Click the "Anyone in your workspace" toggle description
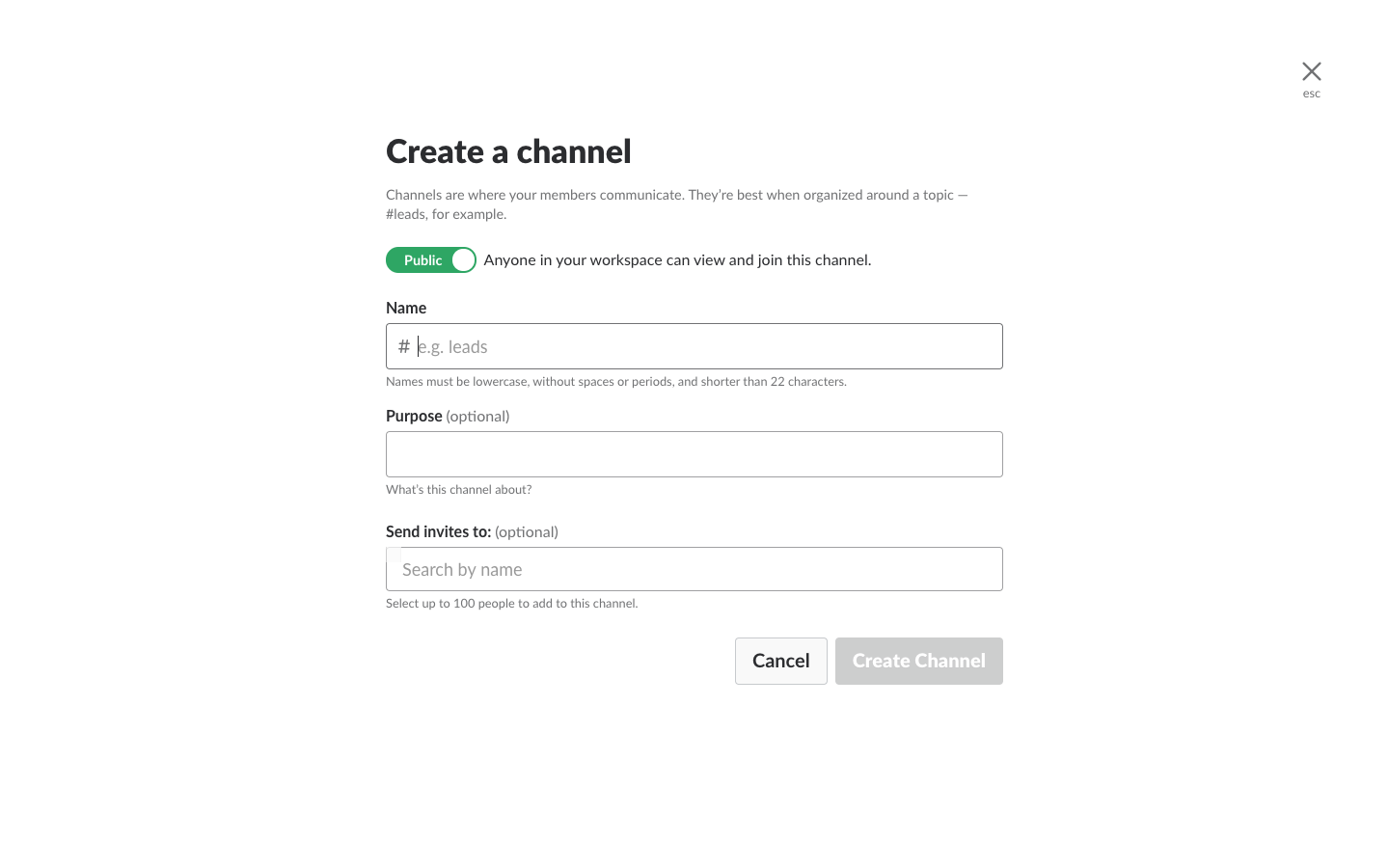1389x868 pixels. tap(677, 260)
